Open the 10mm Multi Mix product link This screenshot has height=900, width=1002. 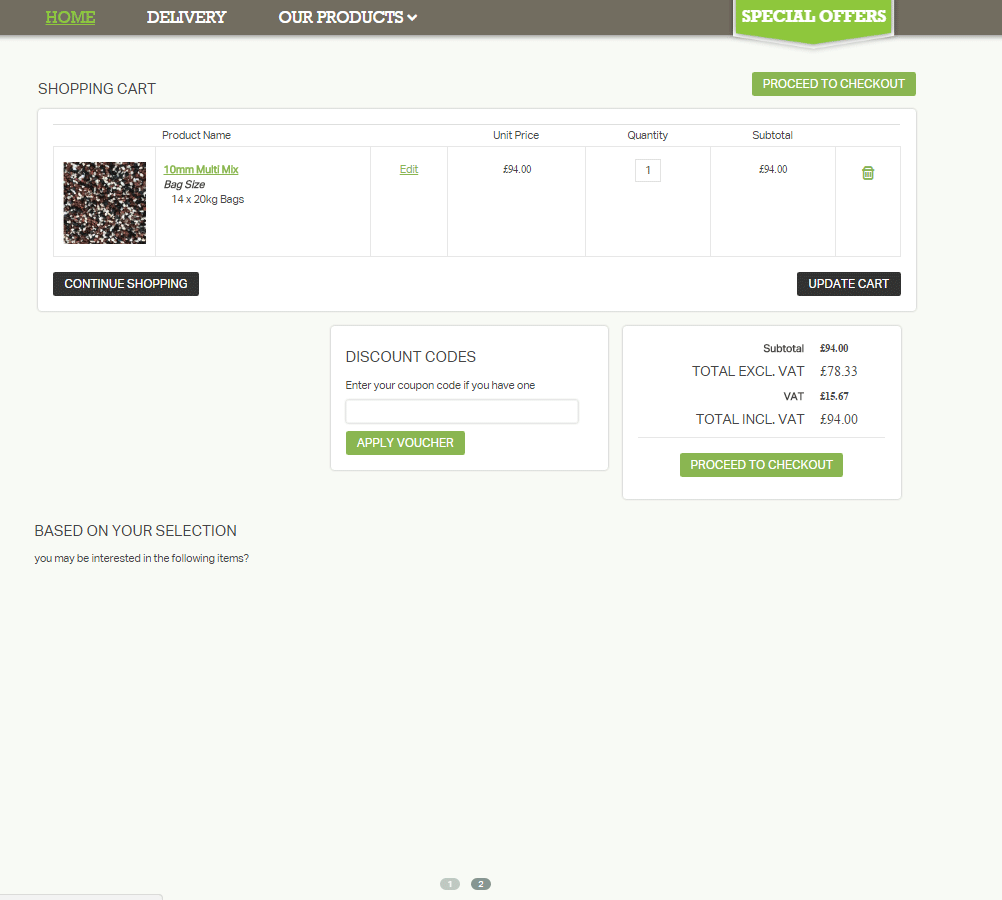pos(201,170)
